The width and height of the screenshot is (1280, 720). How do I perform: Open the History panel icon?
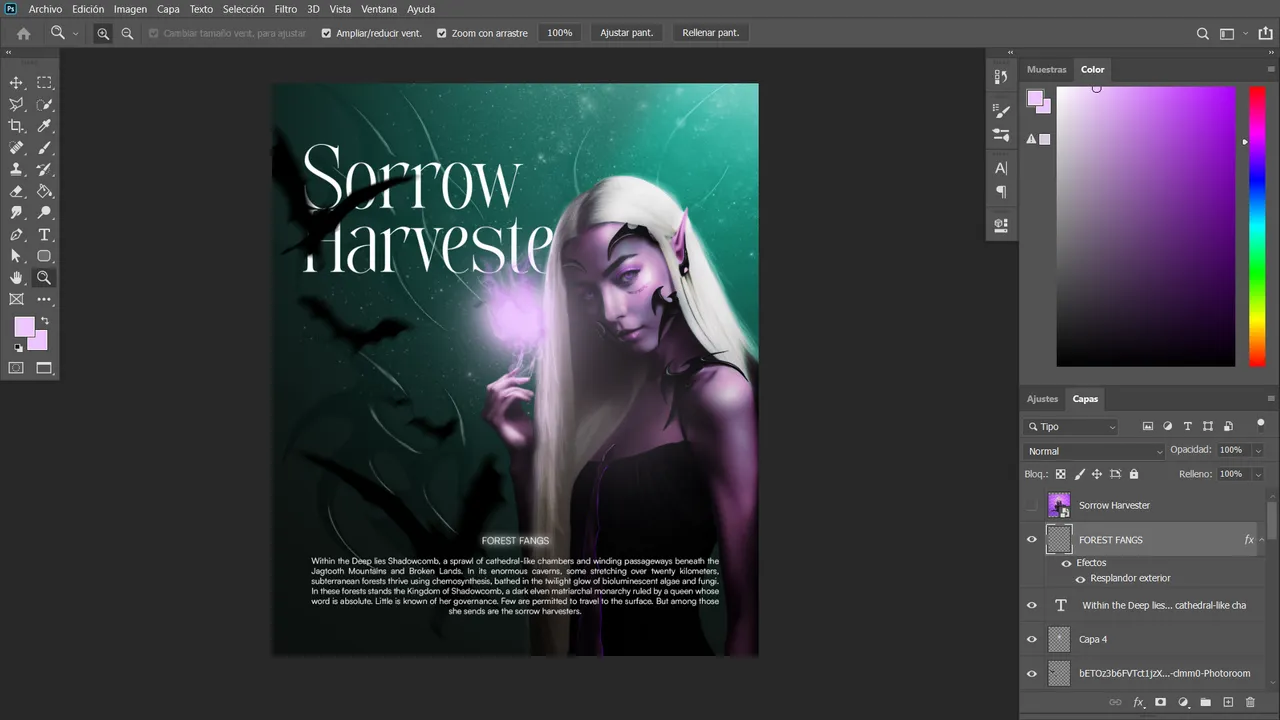tap(1001, 76)
